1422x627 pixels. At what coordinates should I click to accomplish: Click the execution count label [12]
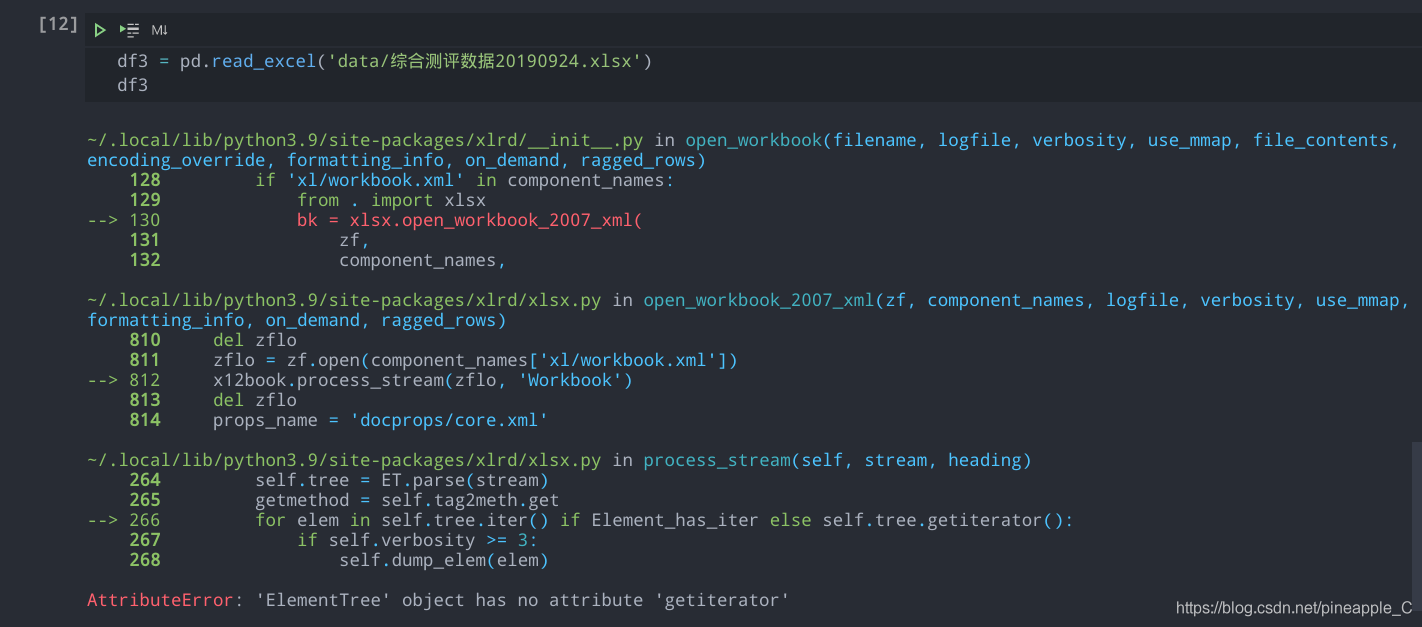[57, 24]
